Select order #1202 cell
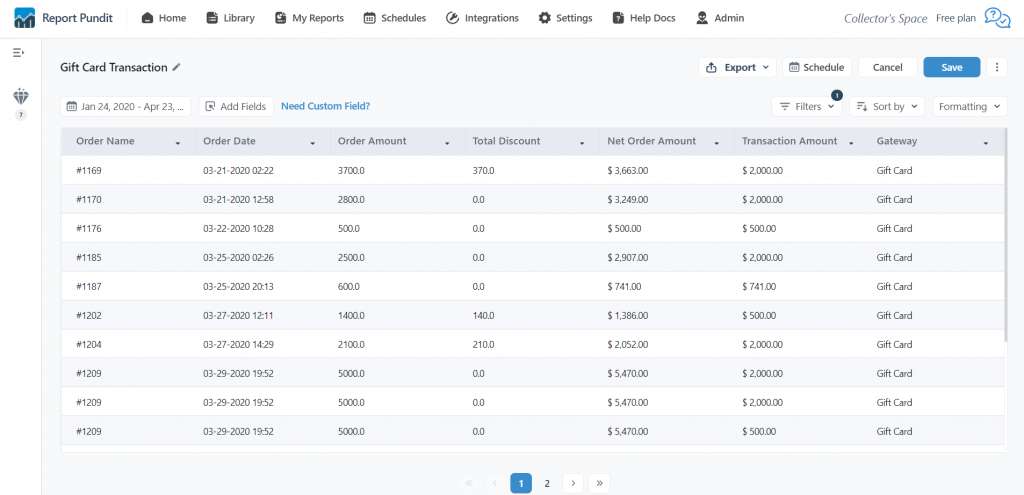 (x=89, y=315)
